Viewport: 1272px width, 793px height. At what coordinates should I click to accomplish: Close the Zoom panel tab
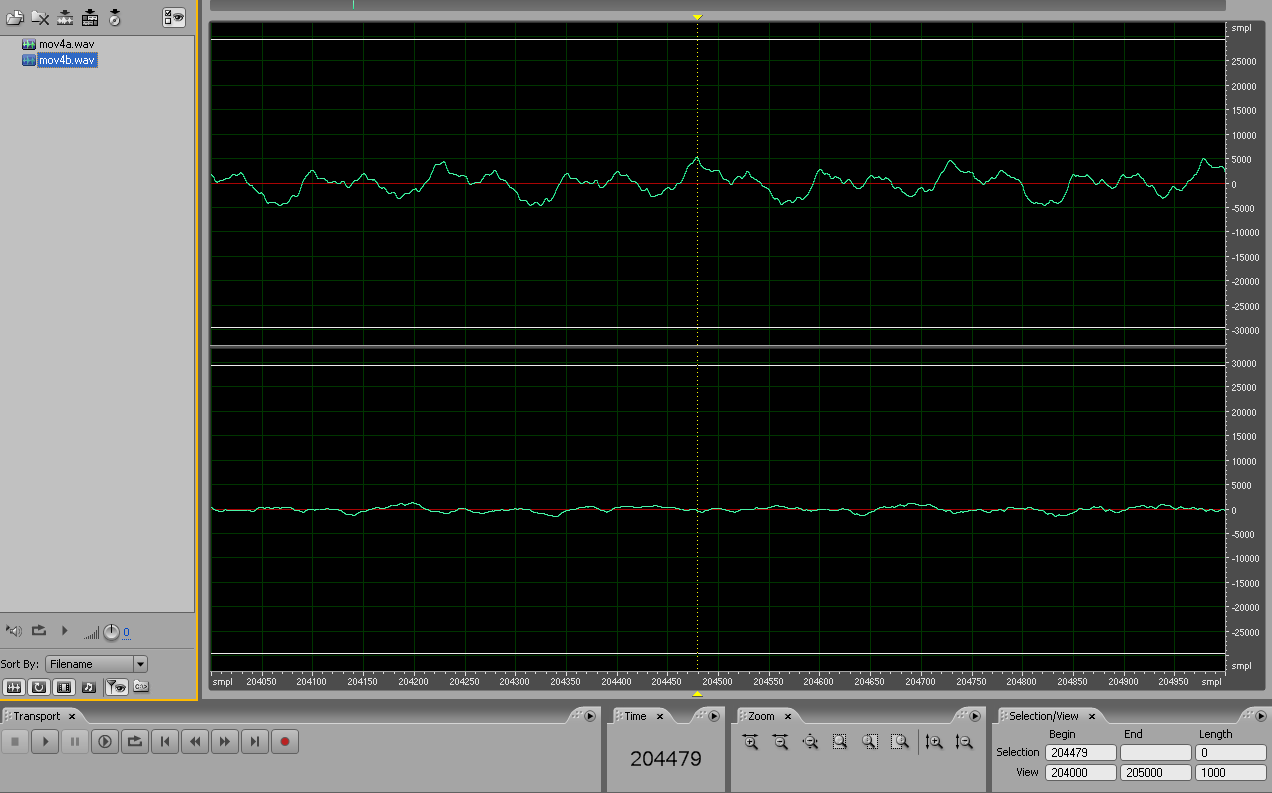coord(787,717)
